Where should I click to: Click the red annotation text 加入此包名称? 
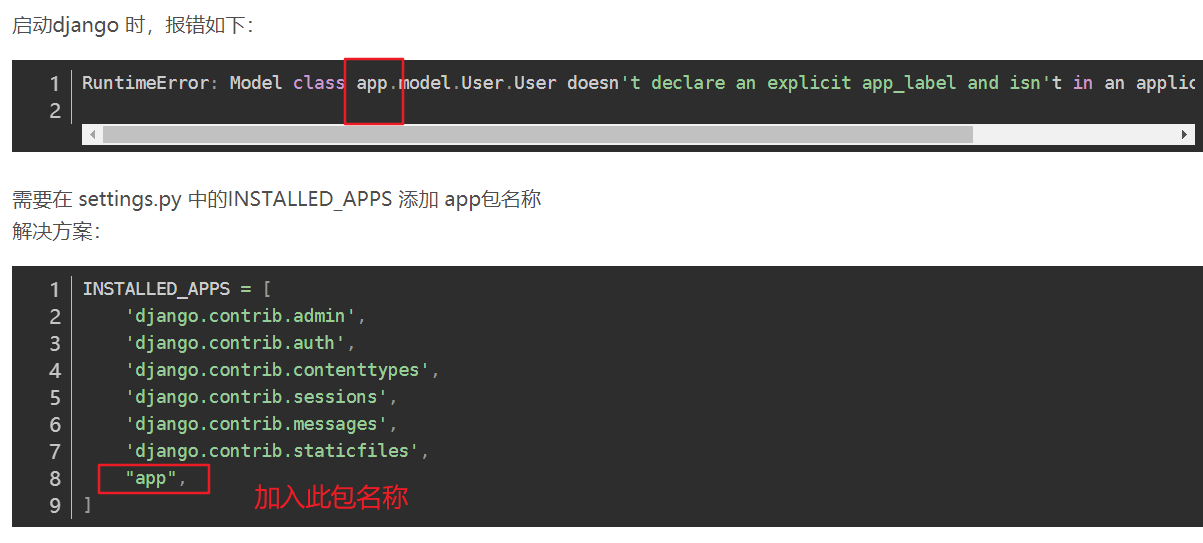click(330, 497)
